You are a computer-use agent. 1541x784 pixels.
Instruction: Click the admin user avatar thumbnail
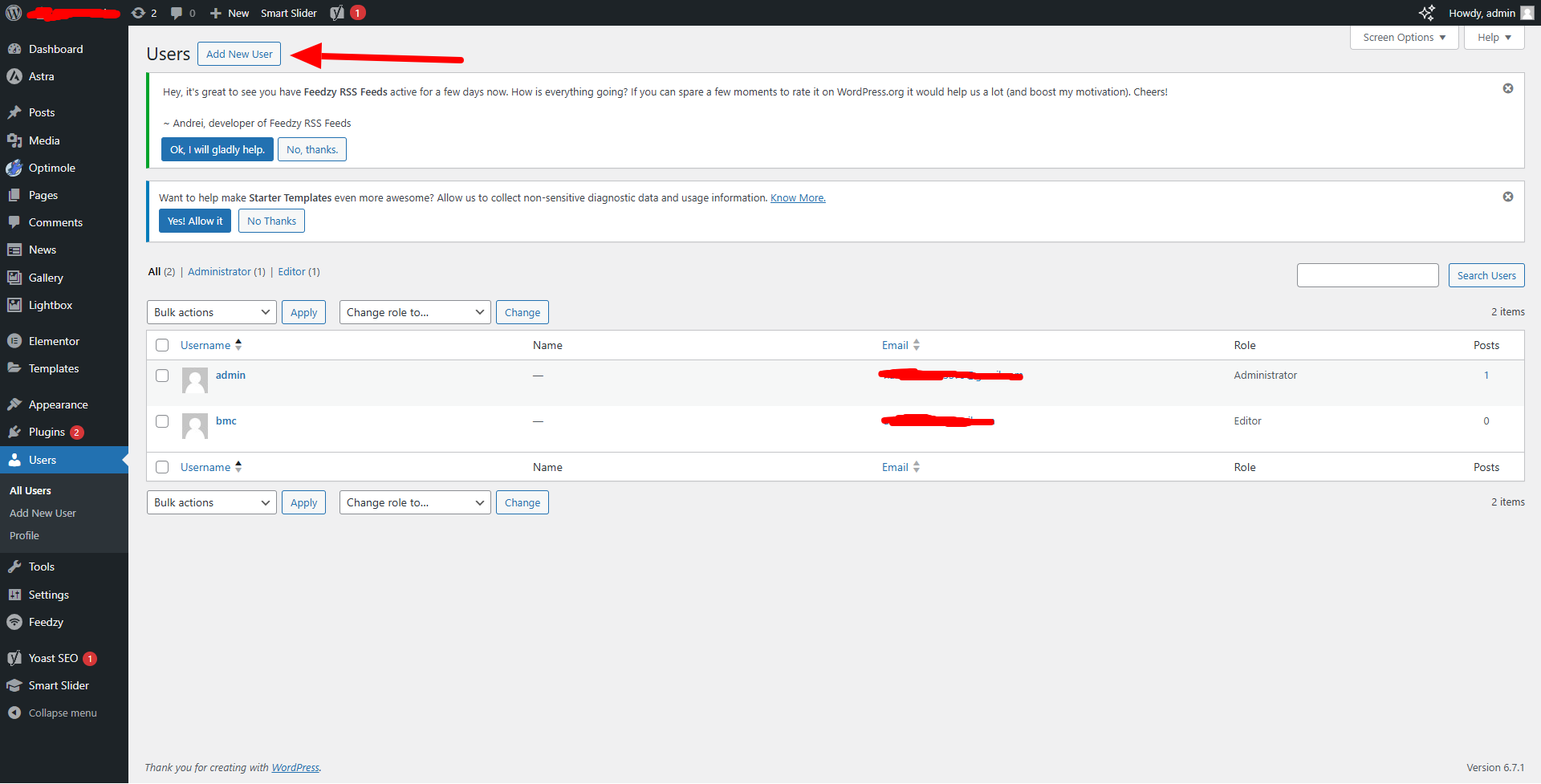(x=195, y=380)
